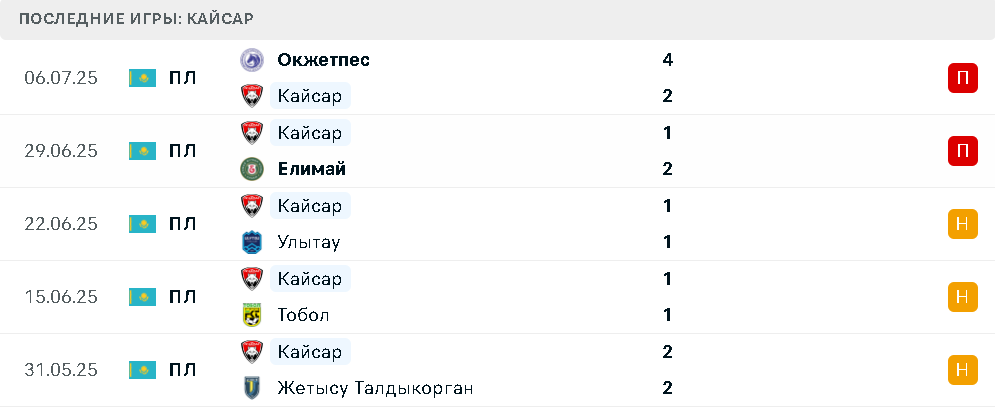Click the orange Н draw badge for 22.06.25
The width and height of the screenshot is (995, 409).
[963, 224]
